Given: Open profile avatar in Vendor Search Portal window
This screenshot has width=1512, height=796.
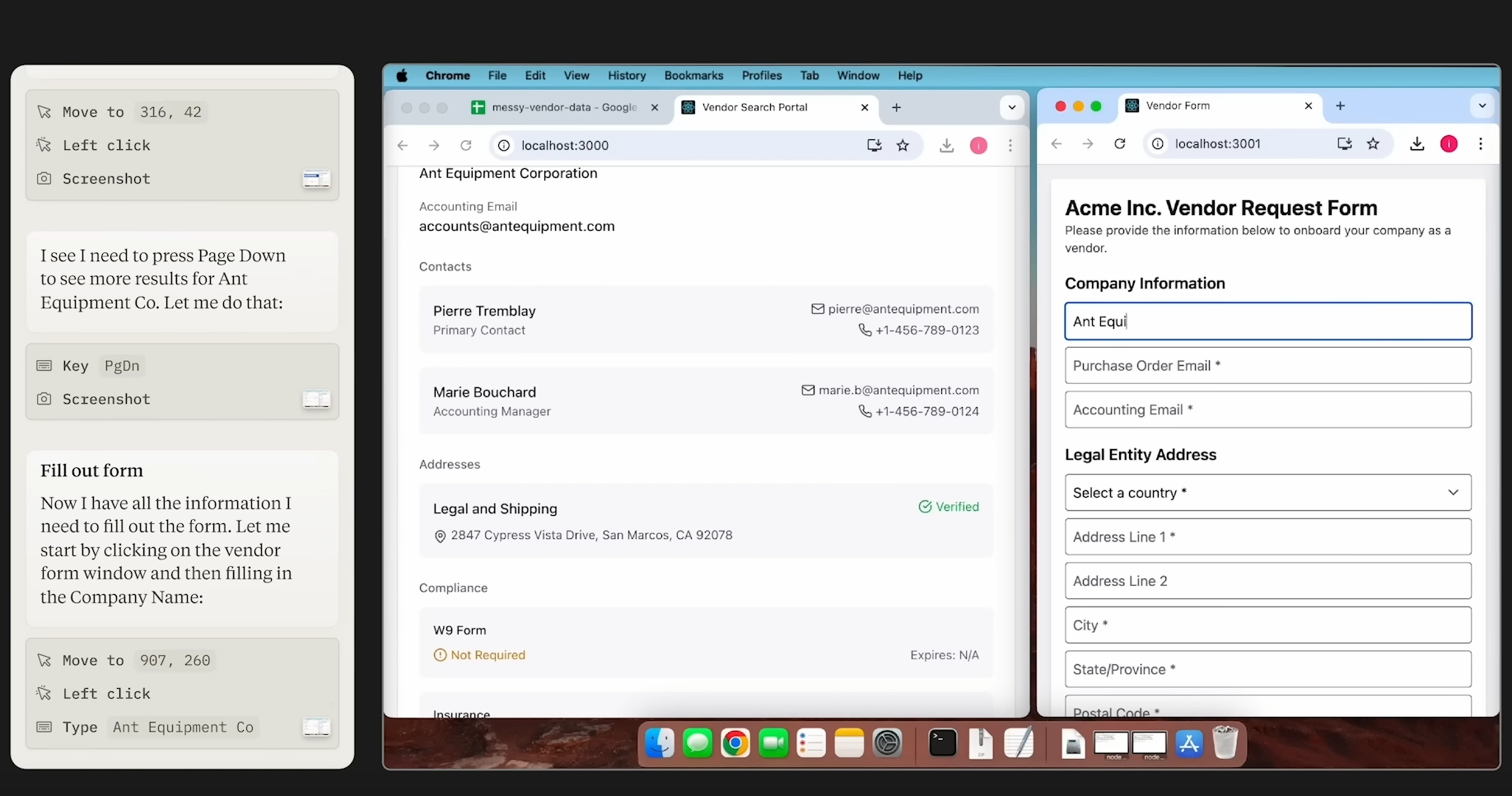Looking at the screenshot, I should [x=978, y=145].
